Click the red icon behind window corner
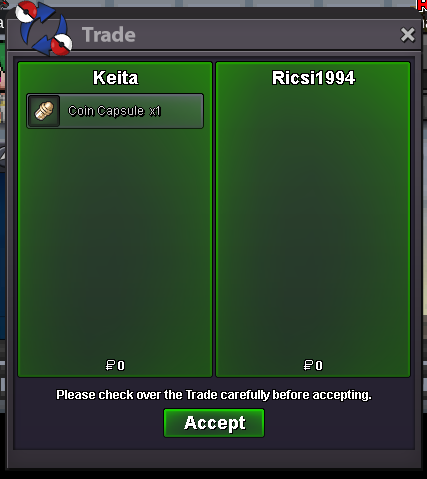This screenshot has width=427, height=479. pos(422,6)
